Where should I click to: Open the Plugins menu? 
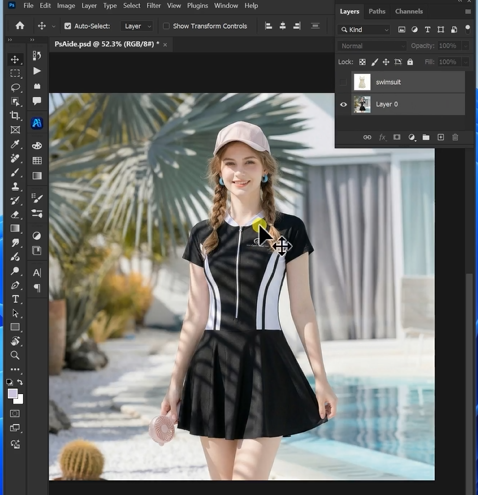(x=197, y=6)
